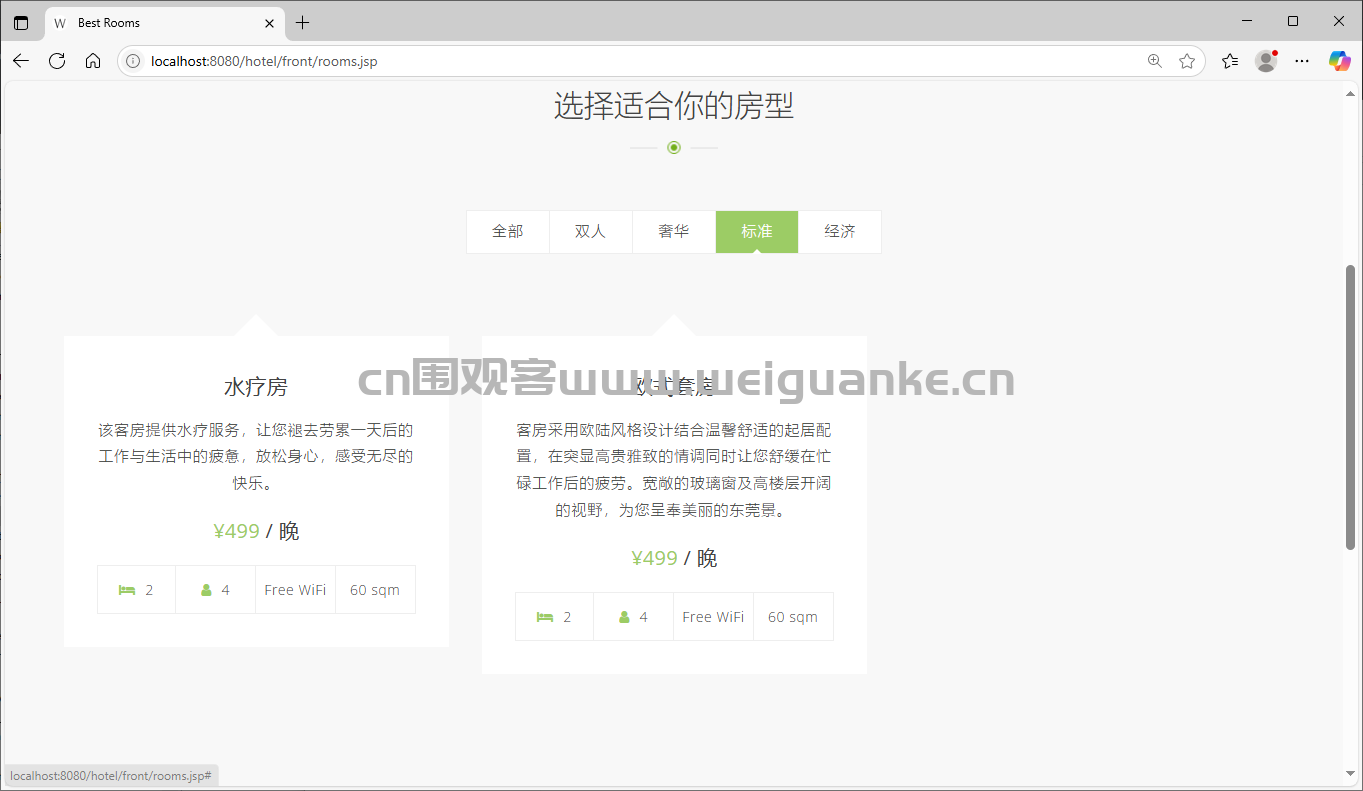Click the person icon on 欧式套房 card
Viewport: 1363px width, 791px height.
[x=624, y=616]
